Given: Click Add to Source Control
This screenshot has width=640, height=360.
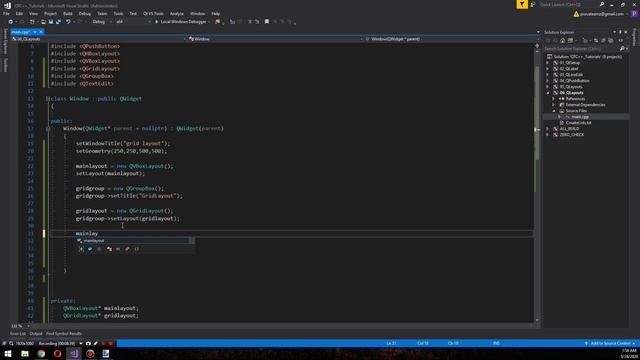Looking at the screenshot, I should click(x=610, y=344).
